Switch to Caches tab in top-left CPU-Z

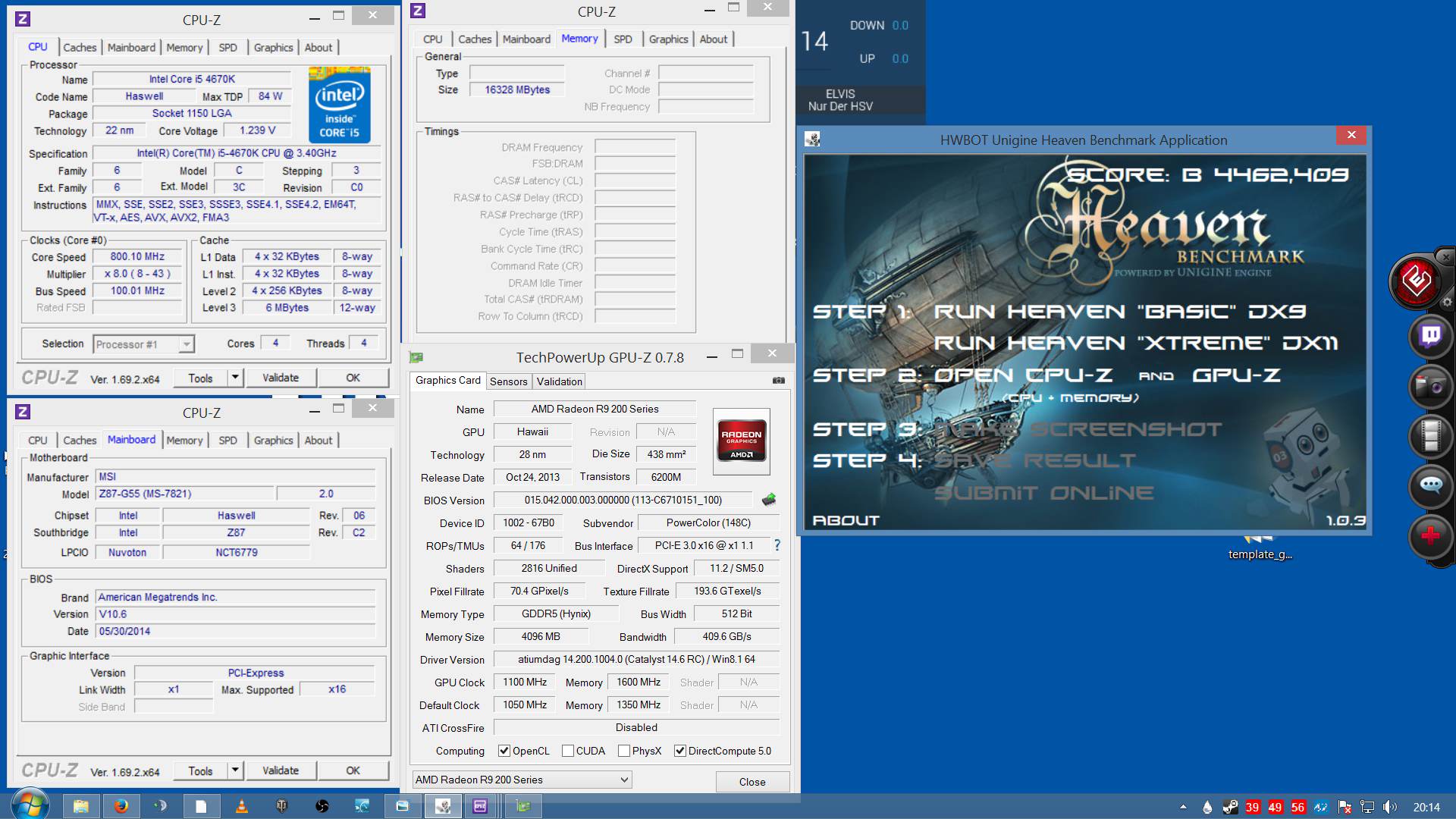click(x=80, y=47)
